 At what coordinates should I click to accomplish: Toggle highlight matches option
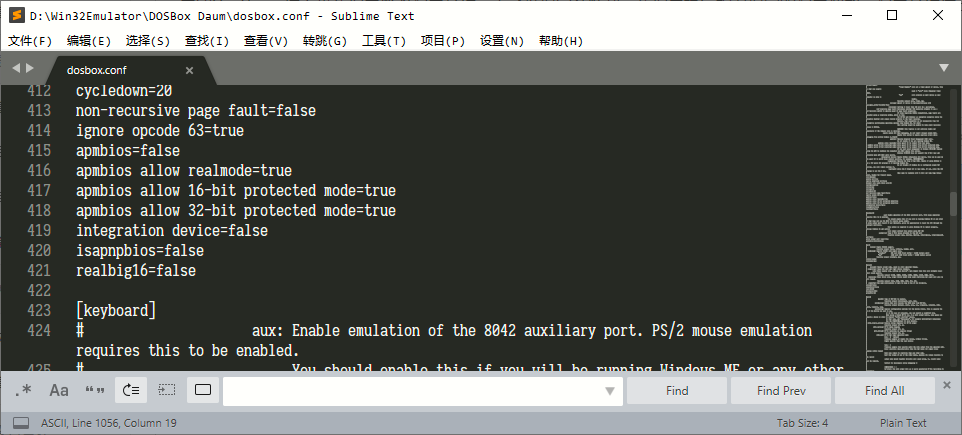[x=202, y=390]
